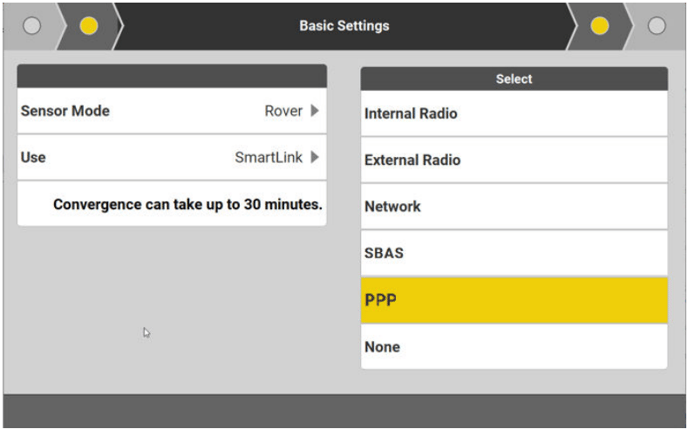Select the highlighted PPP option
This screenshot has width=688, height=429.
[513, 300]
